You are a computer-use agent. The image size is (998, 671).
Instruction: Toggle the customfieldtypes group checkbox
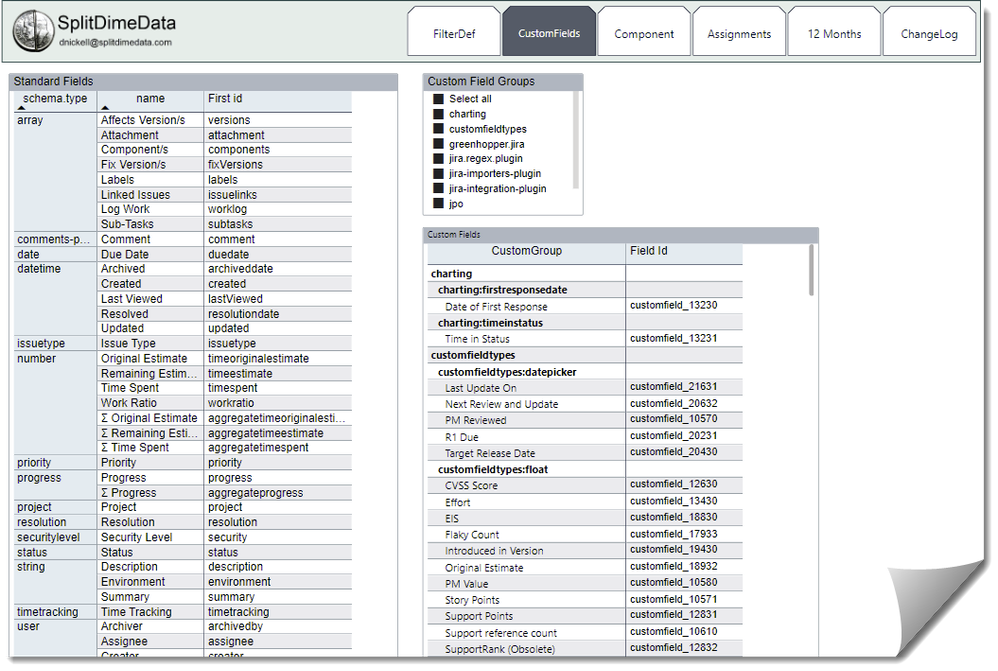click(439, 129)
